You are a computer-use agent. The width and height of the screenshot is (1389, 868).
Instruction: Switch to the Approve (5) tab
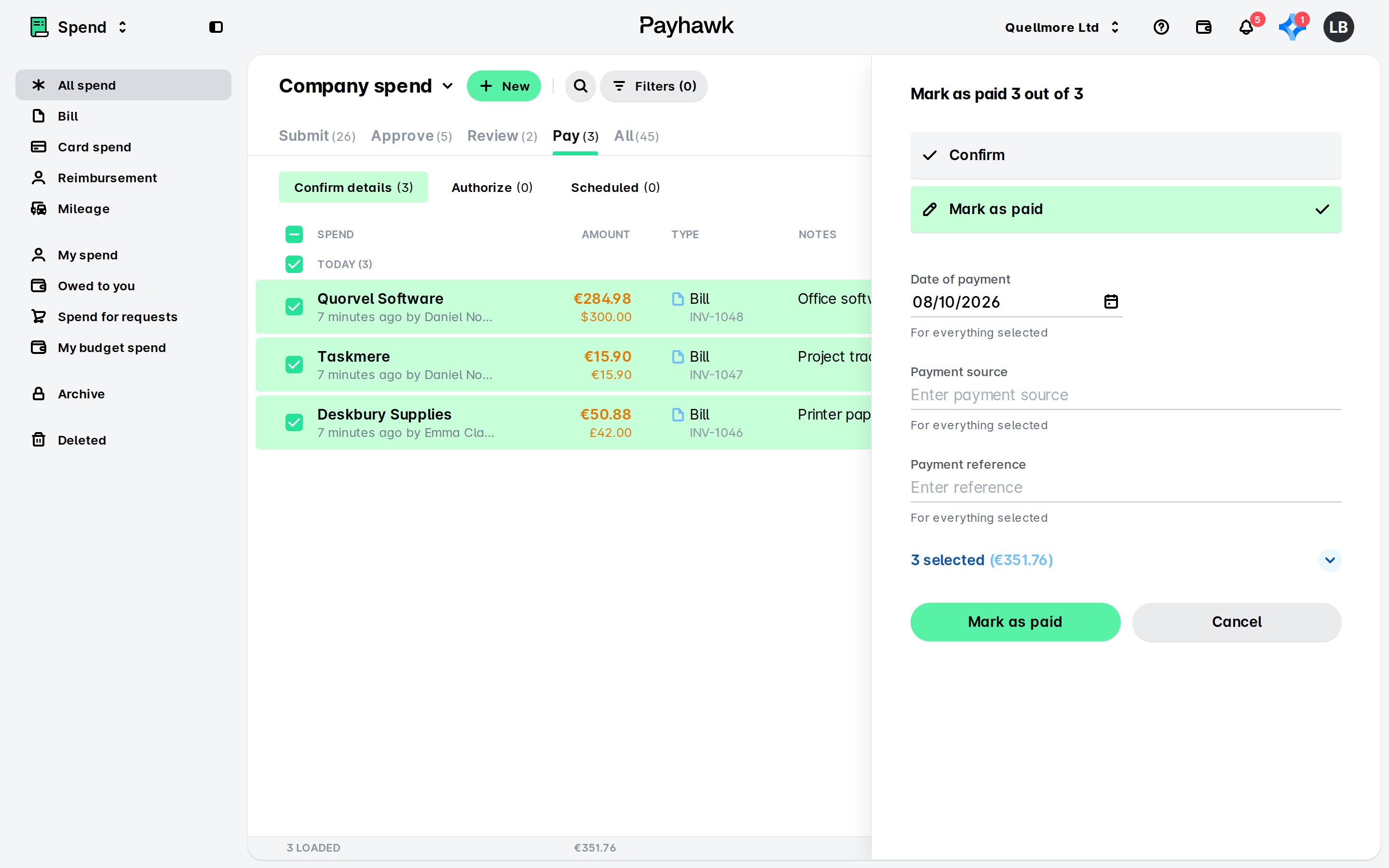point(411,136)
